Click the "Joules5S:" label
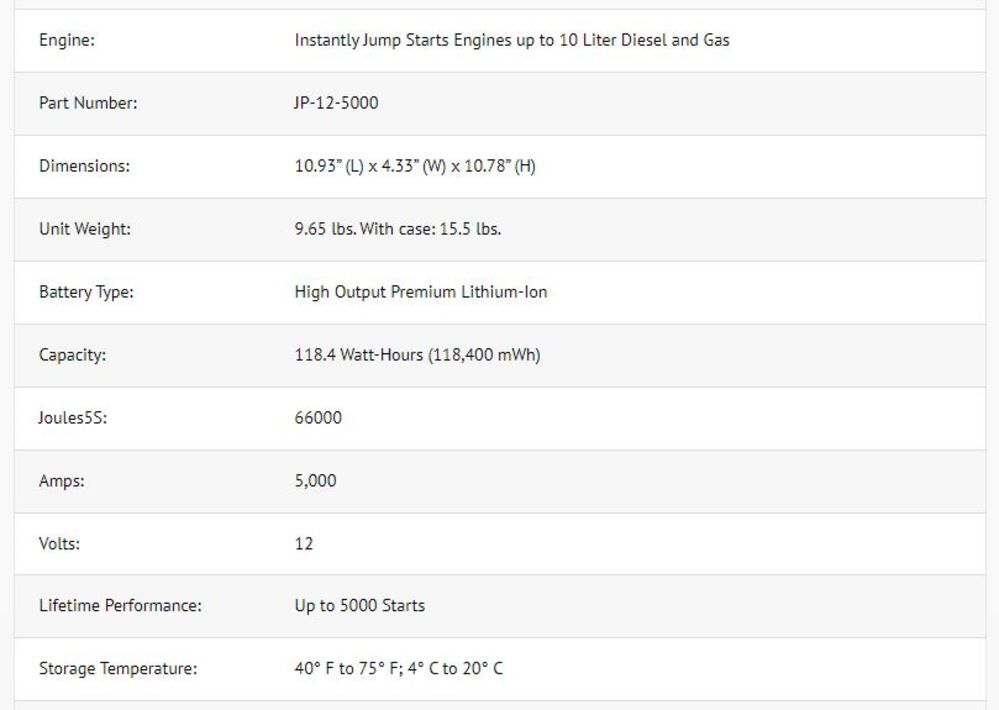Viewport: 999px width, 710px height. point(73,418)
